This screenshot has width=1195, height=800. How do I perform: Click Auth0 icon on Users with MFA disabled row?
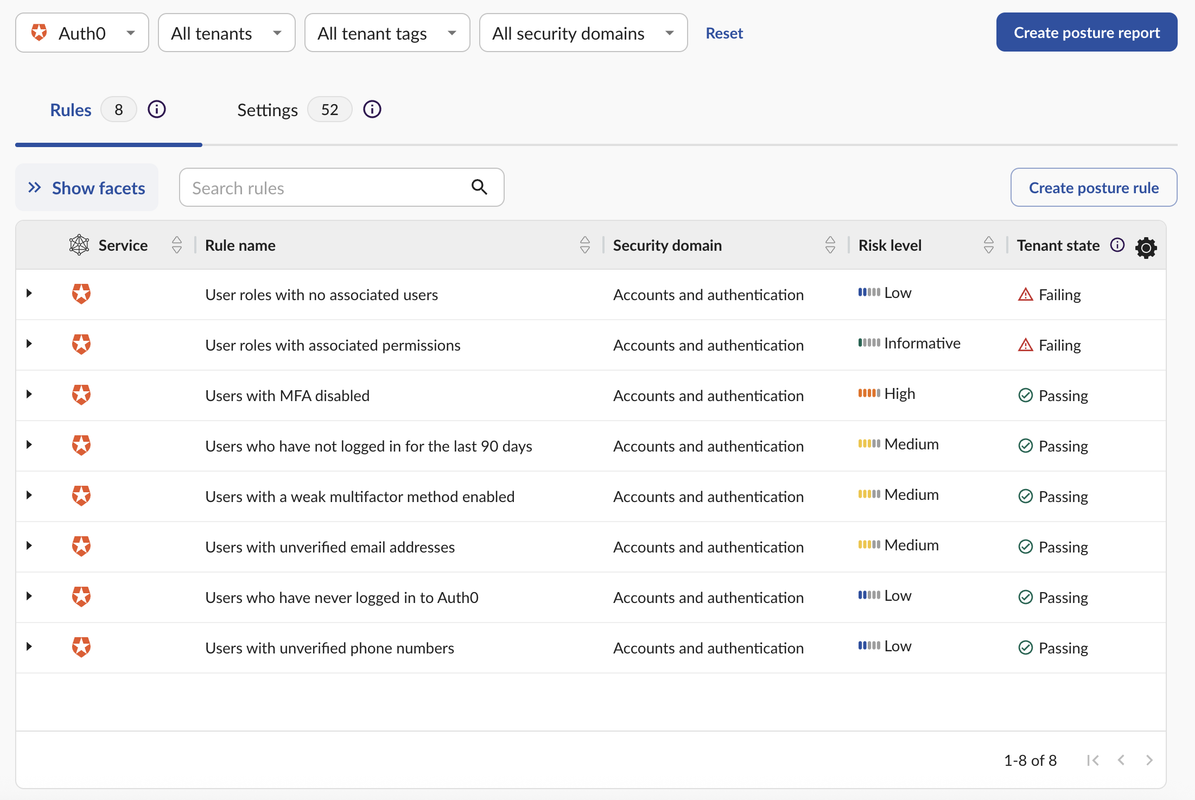tap(81, 395)
